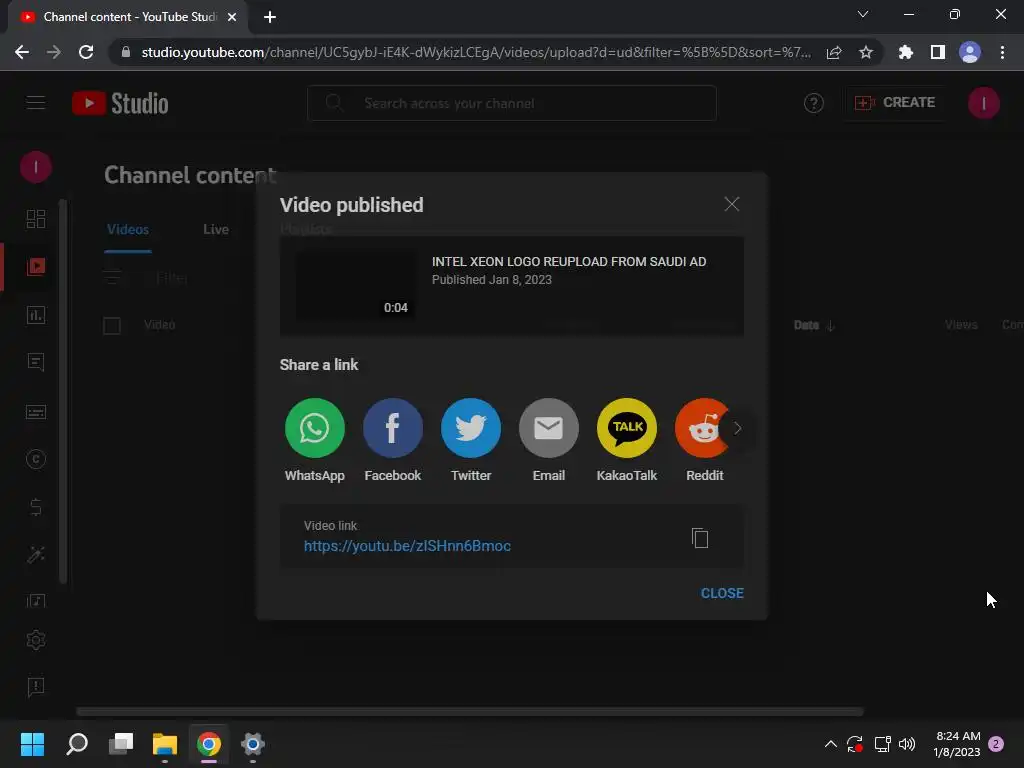The height and width of the screenshot is (768, 1024).
Task: Open the clock showing 8:24 AM
Action: click(x=957, y=744)
